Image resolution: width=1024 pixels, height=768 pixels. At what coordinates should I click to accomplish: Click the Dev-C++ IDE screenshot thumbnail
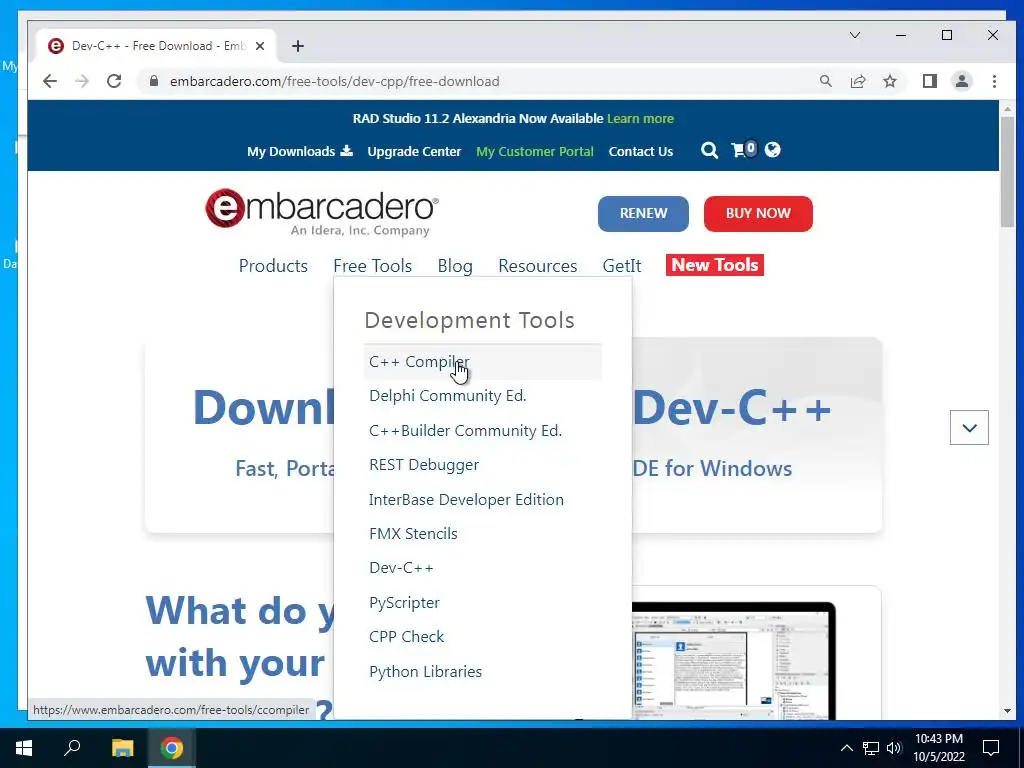tap(733, 661)
